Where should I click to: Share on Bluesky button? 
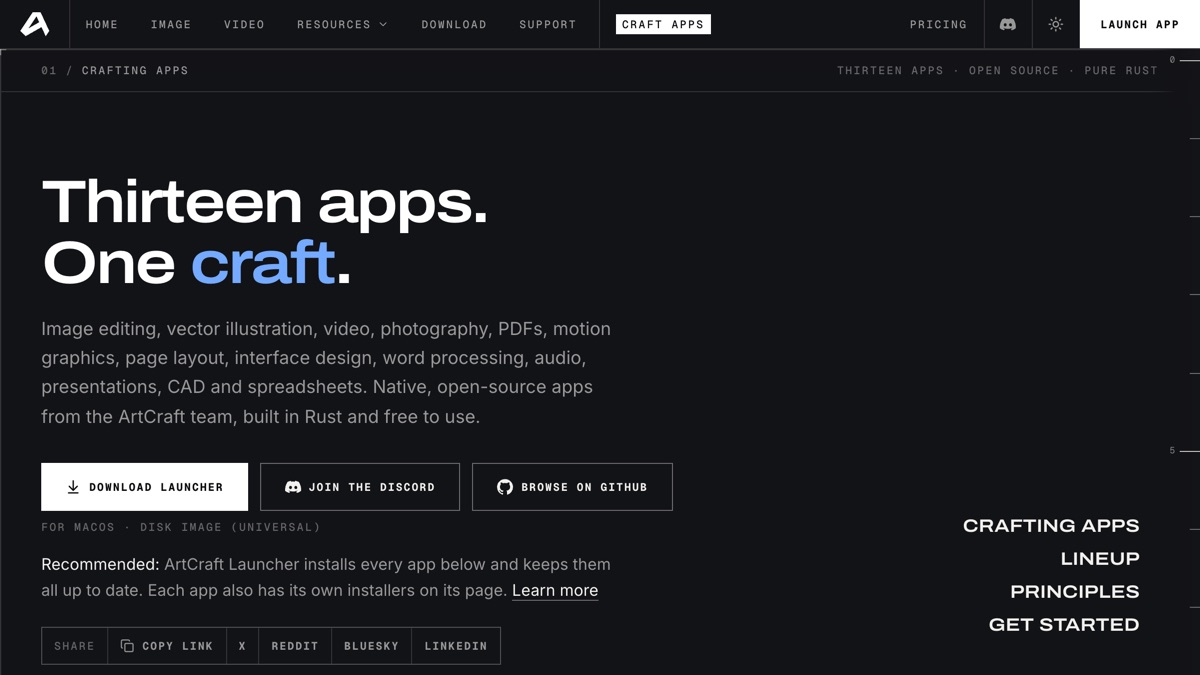pos(371,646)
